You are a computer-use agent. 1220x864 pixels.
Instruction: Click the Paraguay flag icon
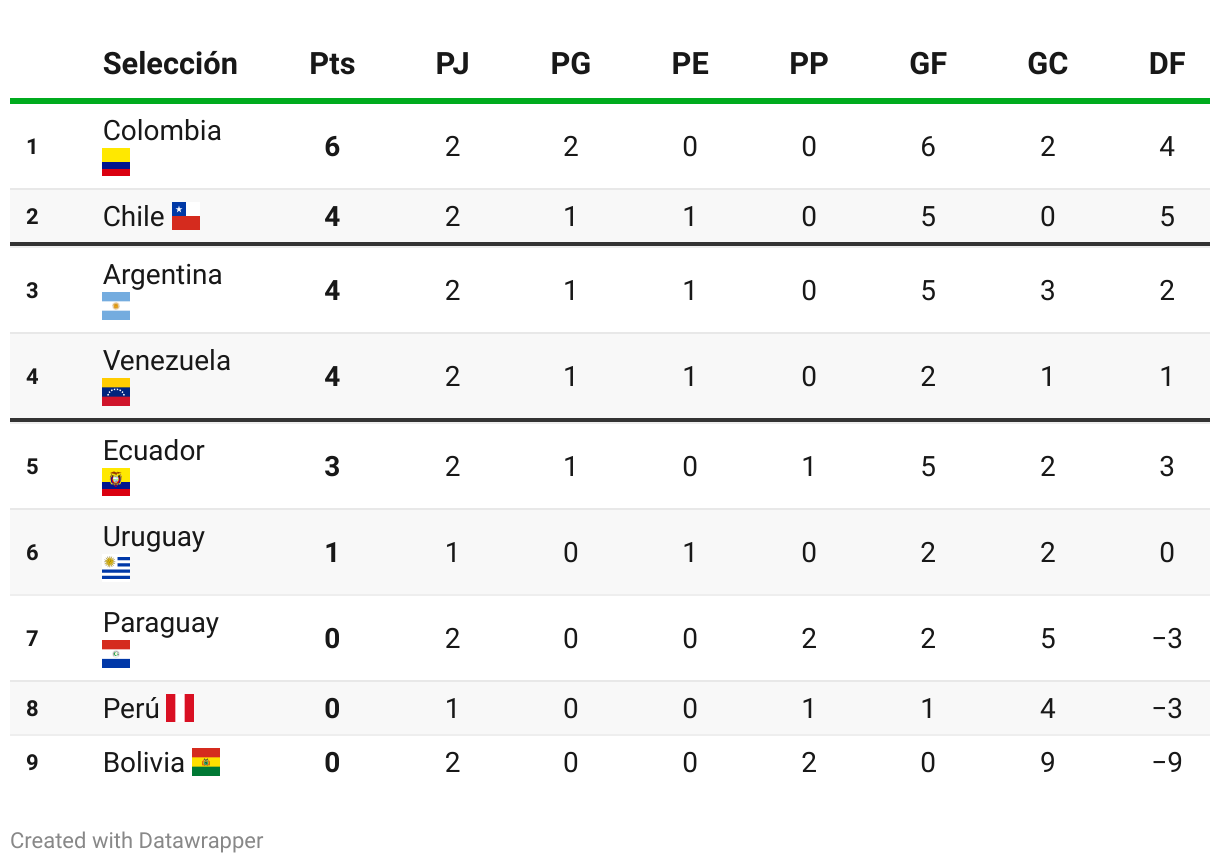116,654
